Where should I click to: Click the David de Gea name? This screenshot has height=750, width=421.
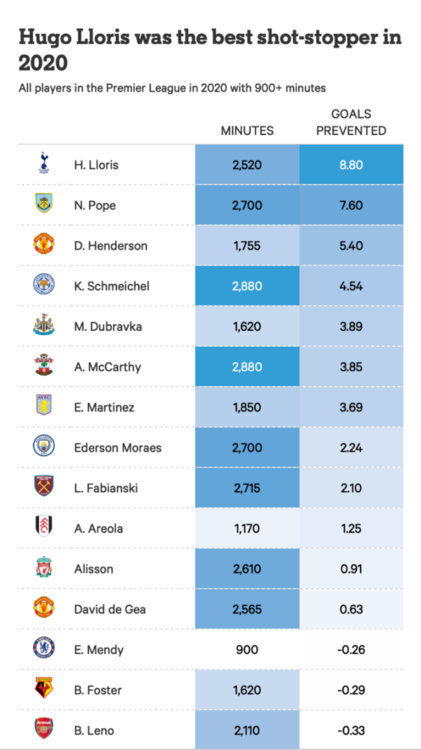pos(110,609)
